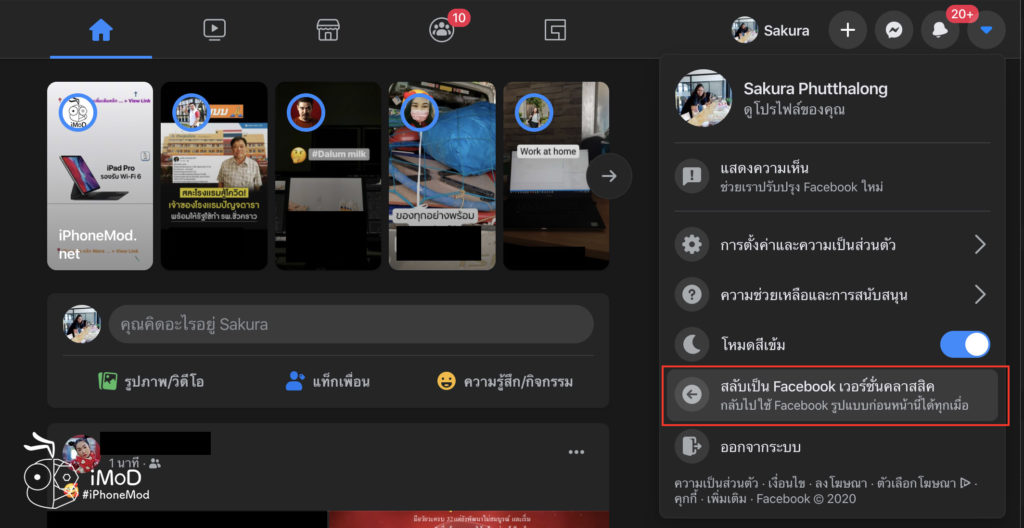This screenshot has width=1024, height=528.
Task: Click the plus Create button
Action: coord(848,30)
